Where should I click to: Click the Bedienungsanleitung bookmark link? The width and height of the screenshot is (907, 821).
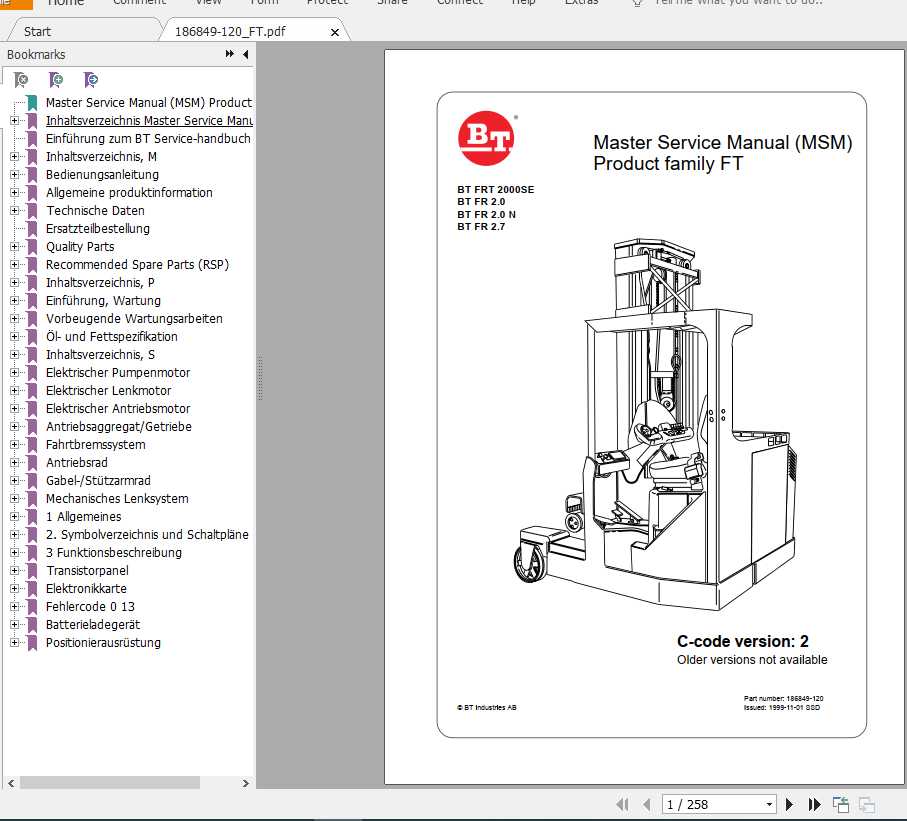105,175
